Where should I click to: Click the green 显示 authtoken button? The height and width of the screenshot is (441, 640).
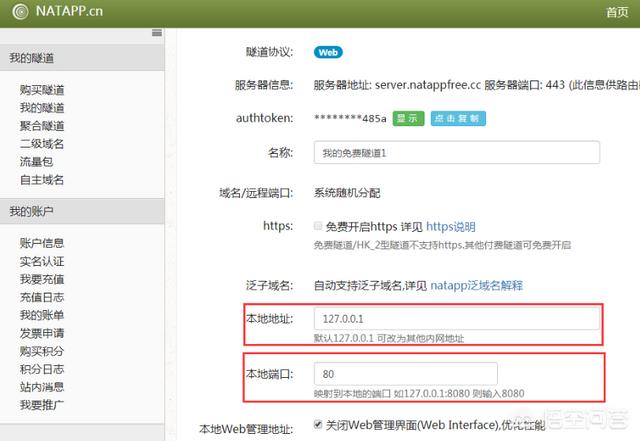point(409,118)
